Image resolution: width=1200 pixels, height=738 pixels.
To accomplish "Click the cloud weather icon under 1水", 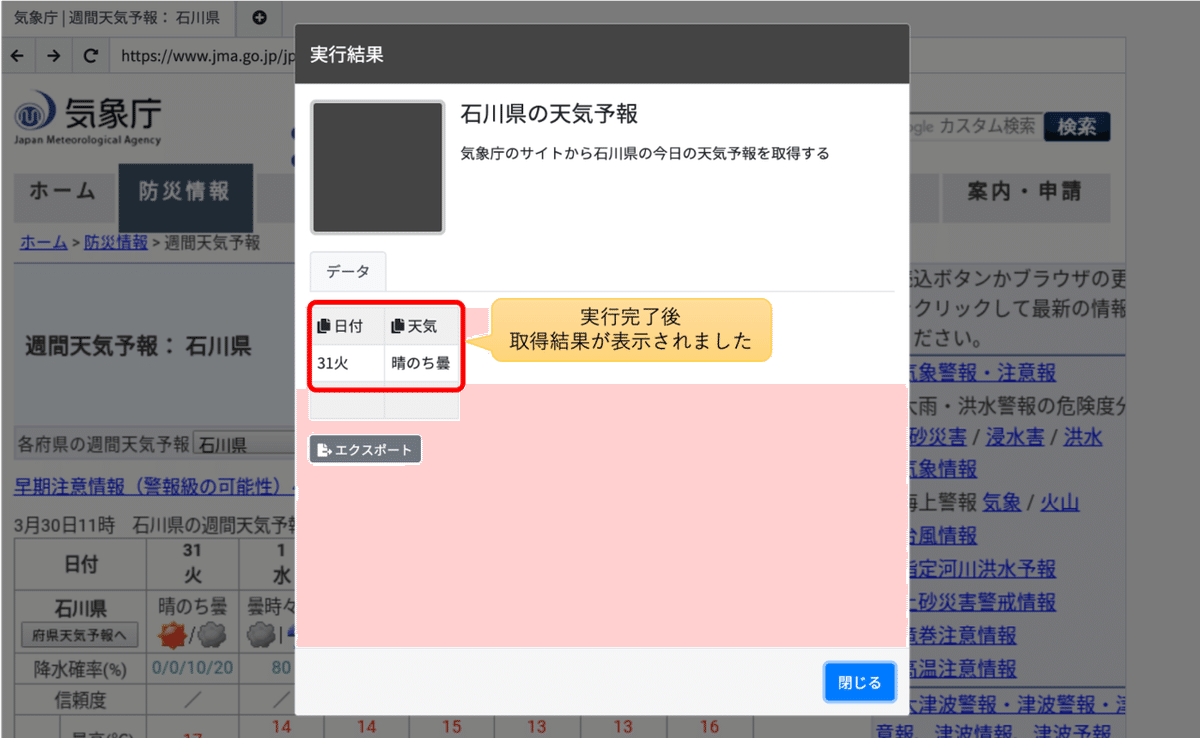I will pos(258,633).
